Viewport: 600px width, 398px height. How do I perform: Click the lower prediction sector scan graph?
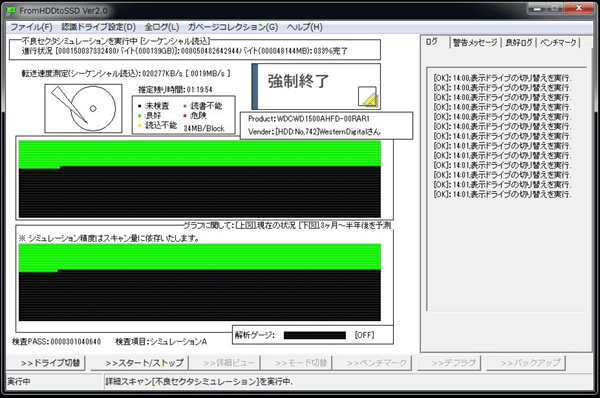[x=200, y=282]
